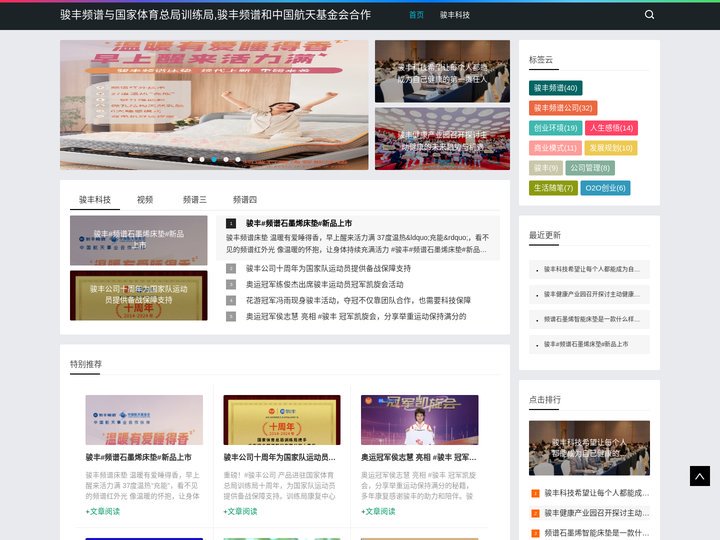Open recent update 骏丰健康产业园召开探讨主动健康

(591, 294)
